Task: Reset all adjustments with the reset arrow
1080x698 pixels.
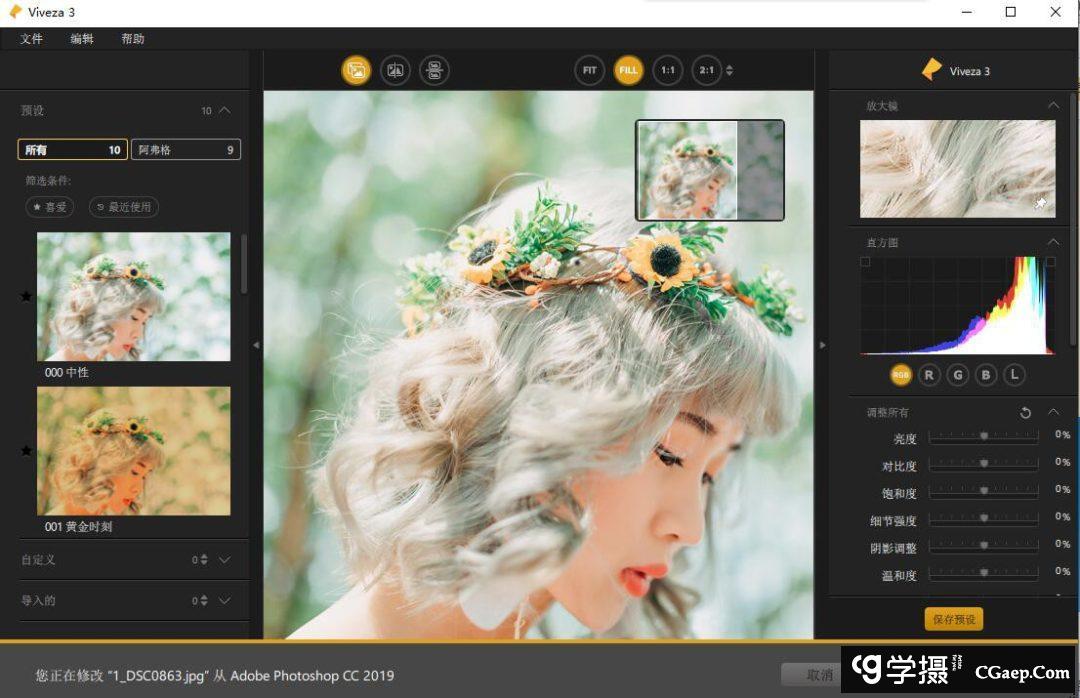Action: tap(1025, 412)
